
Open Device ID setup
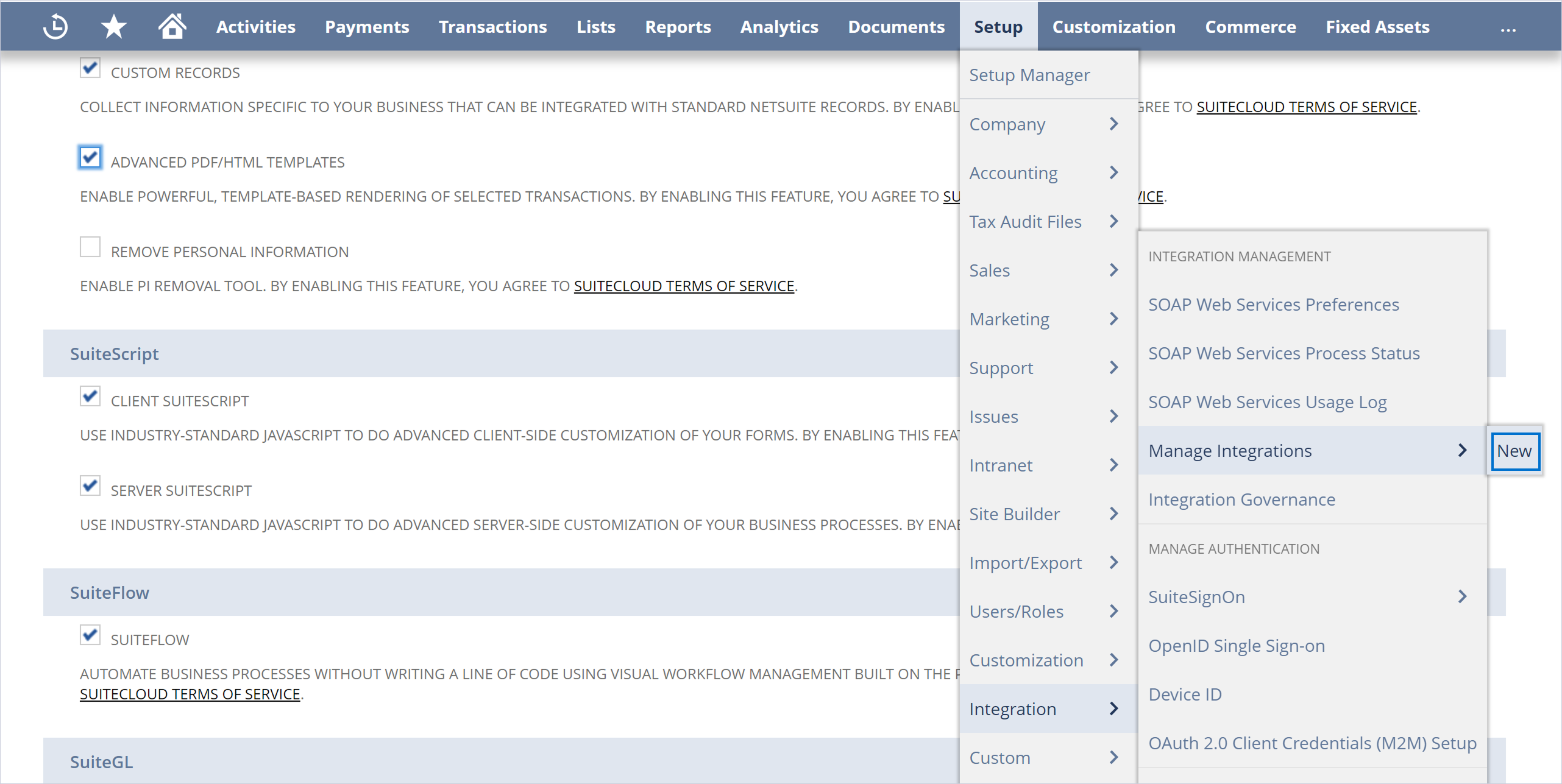tap(1312, 694)
